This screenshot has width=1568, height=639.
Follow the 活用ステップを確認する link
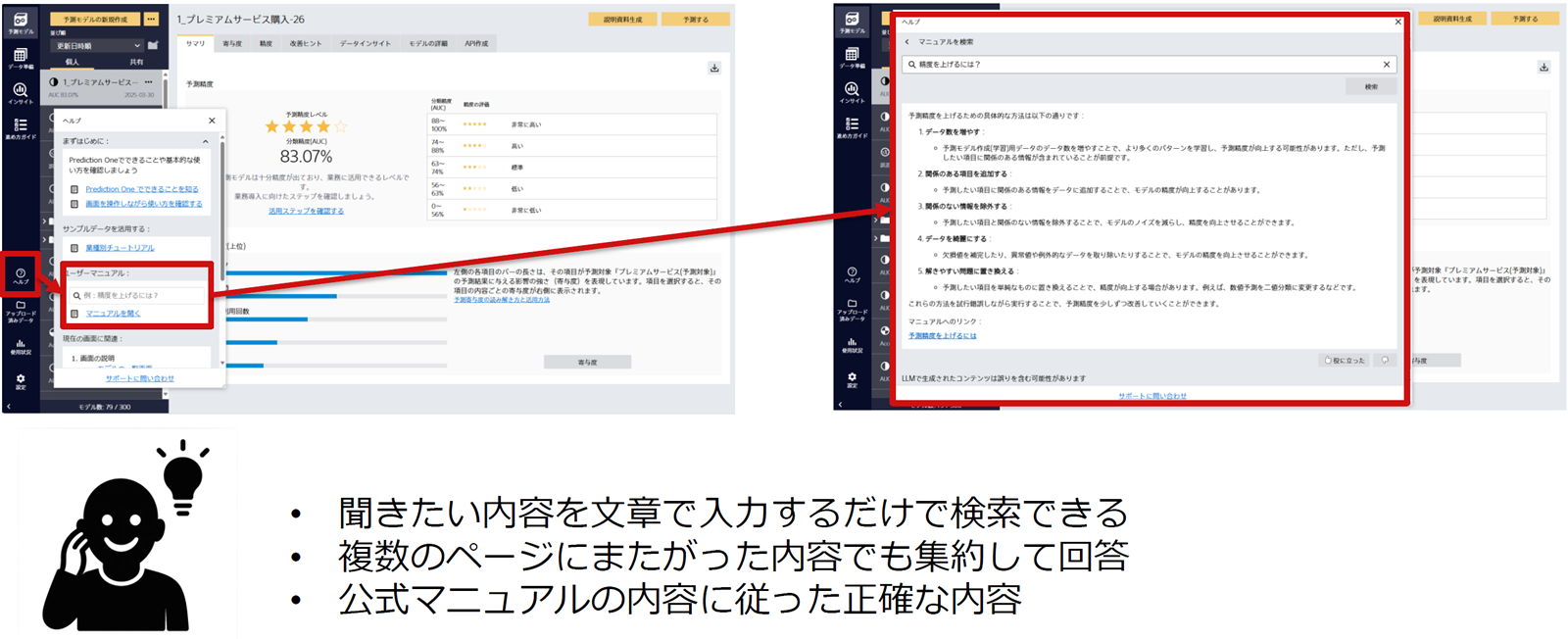tap(306, 211)
